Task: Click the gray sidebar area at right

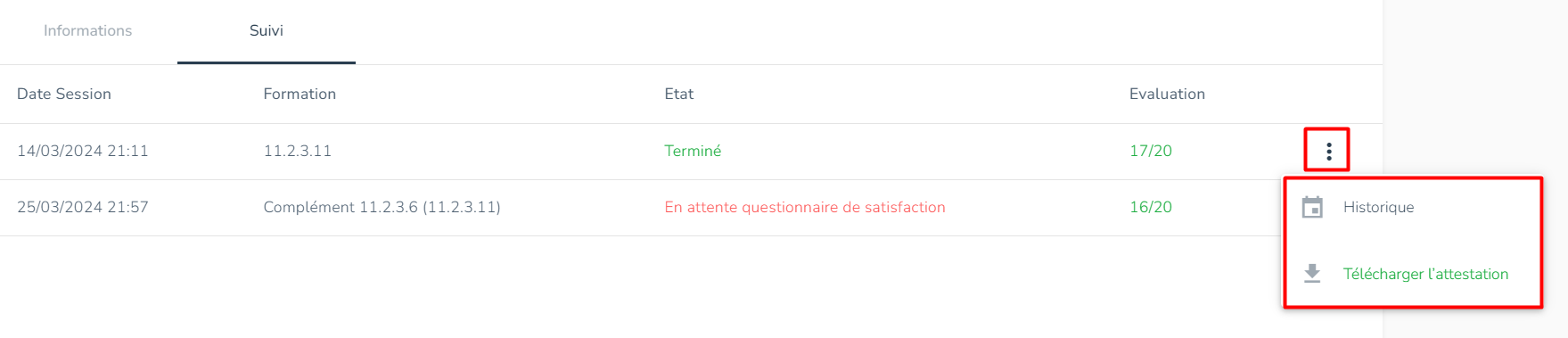Action: click(1475, 89)
